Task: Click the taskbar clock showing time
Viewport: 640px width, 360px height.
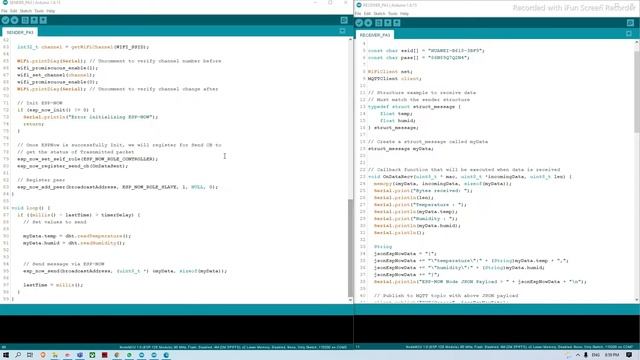Action: (611, 355)
